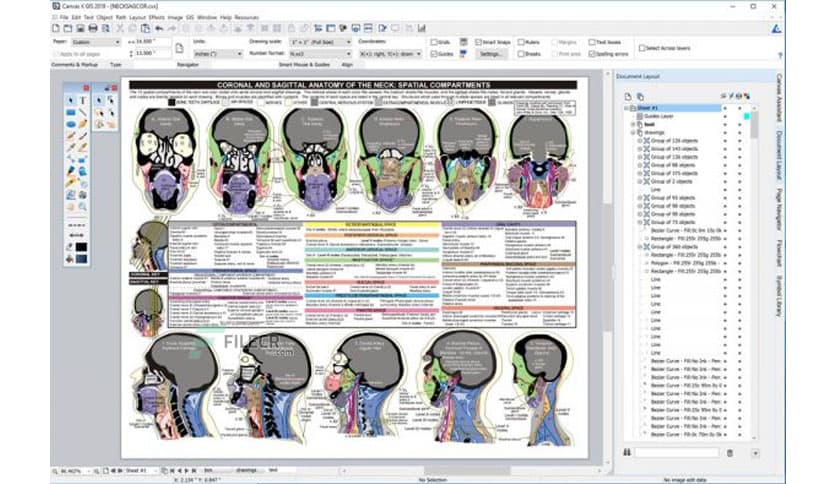Select the Rectangle tool in toolbox
Screen dimensions: 836x484
(x=70, y=112)
